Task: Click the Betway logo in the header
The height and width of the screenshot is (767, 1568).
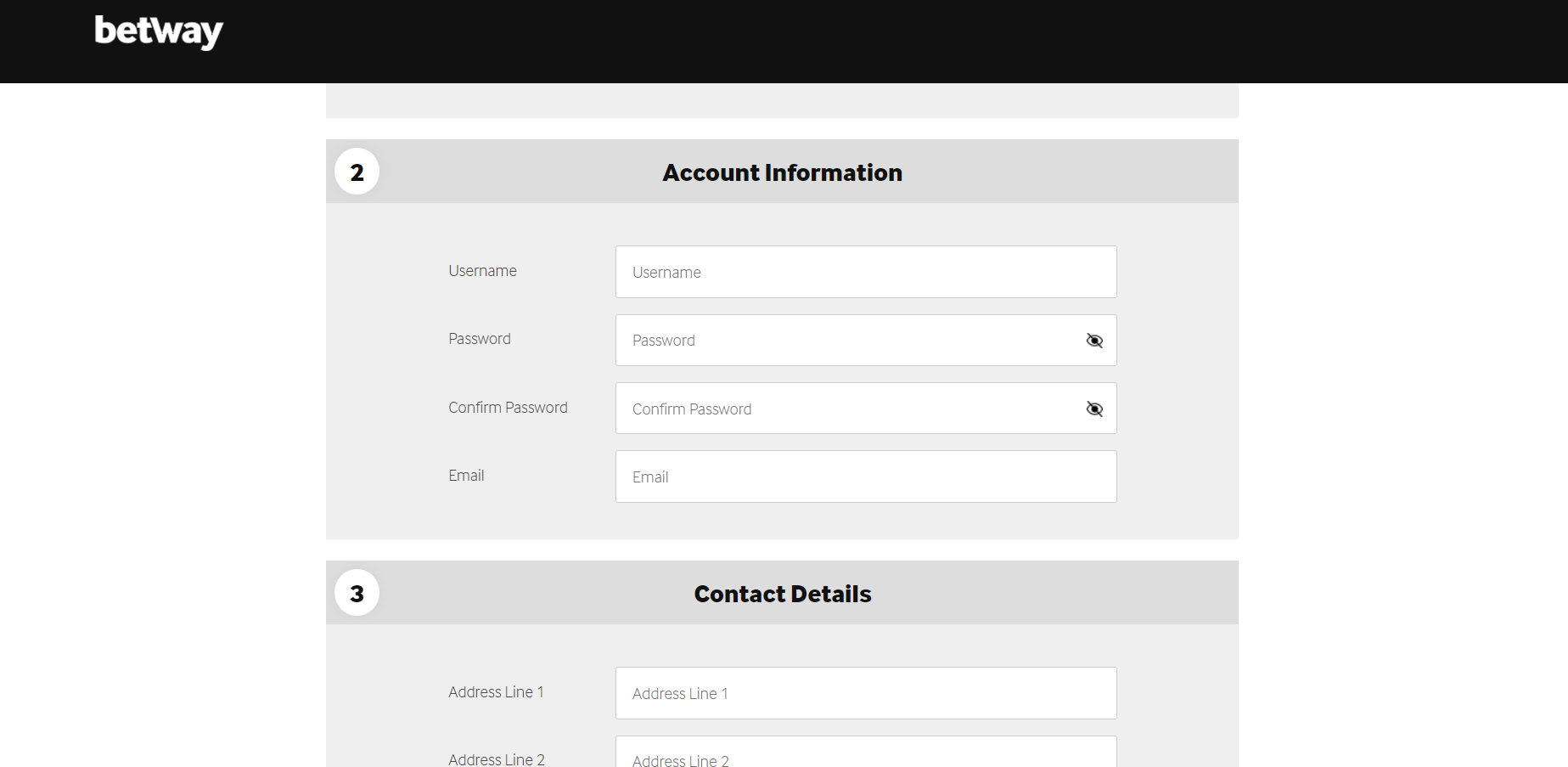Action: [158, 31]
